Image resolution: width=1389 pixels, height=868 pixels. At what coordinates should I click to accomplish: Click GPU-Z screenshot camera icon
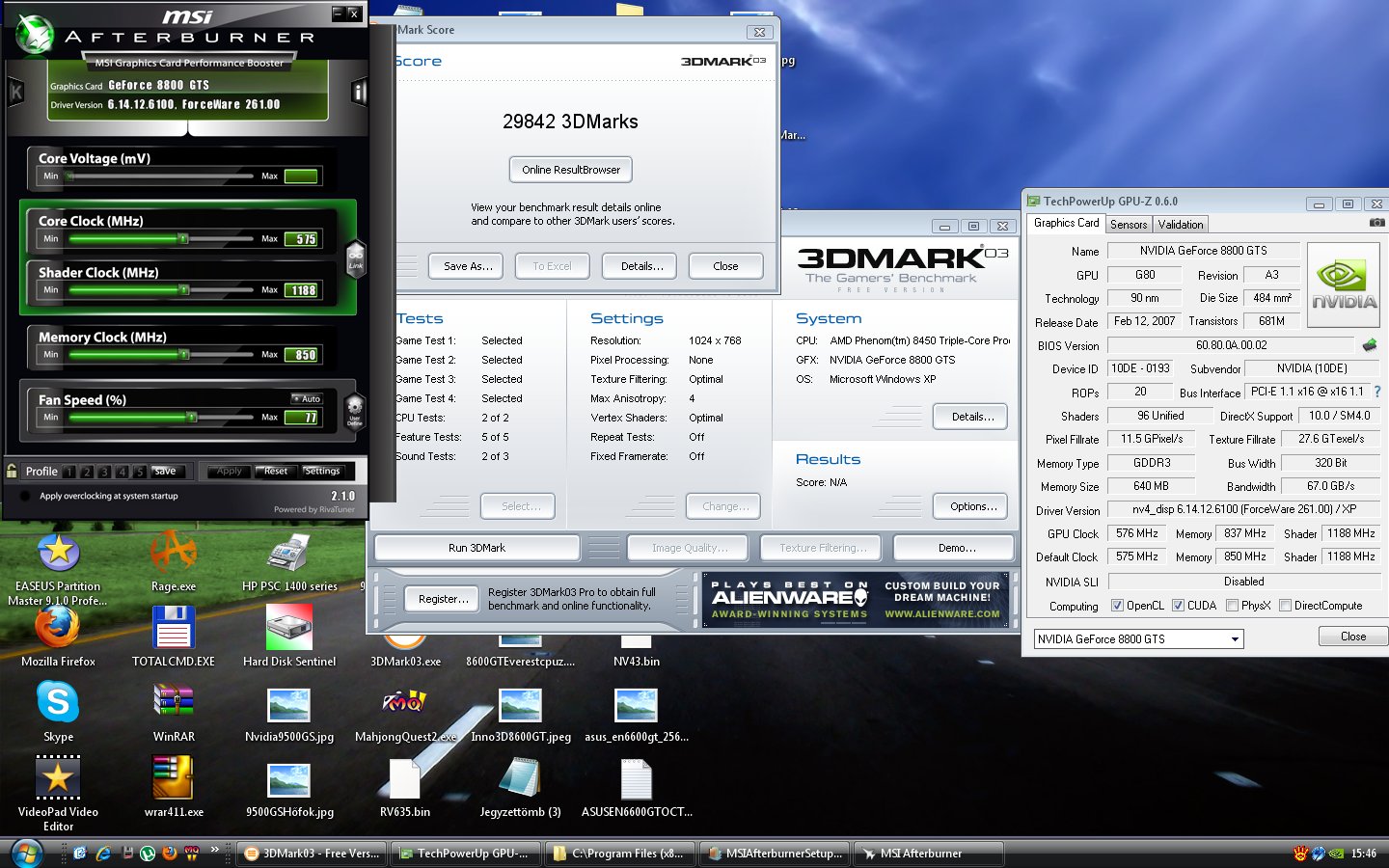click(x=1376, y=223)
